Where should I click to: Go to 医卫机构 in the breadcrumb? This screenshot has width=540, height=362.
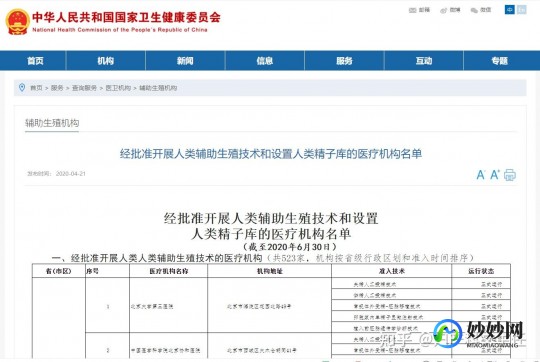pyautogui.click(x=118, y=88)
